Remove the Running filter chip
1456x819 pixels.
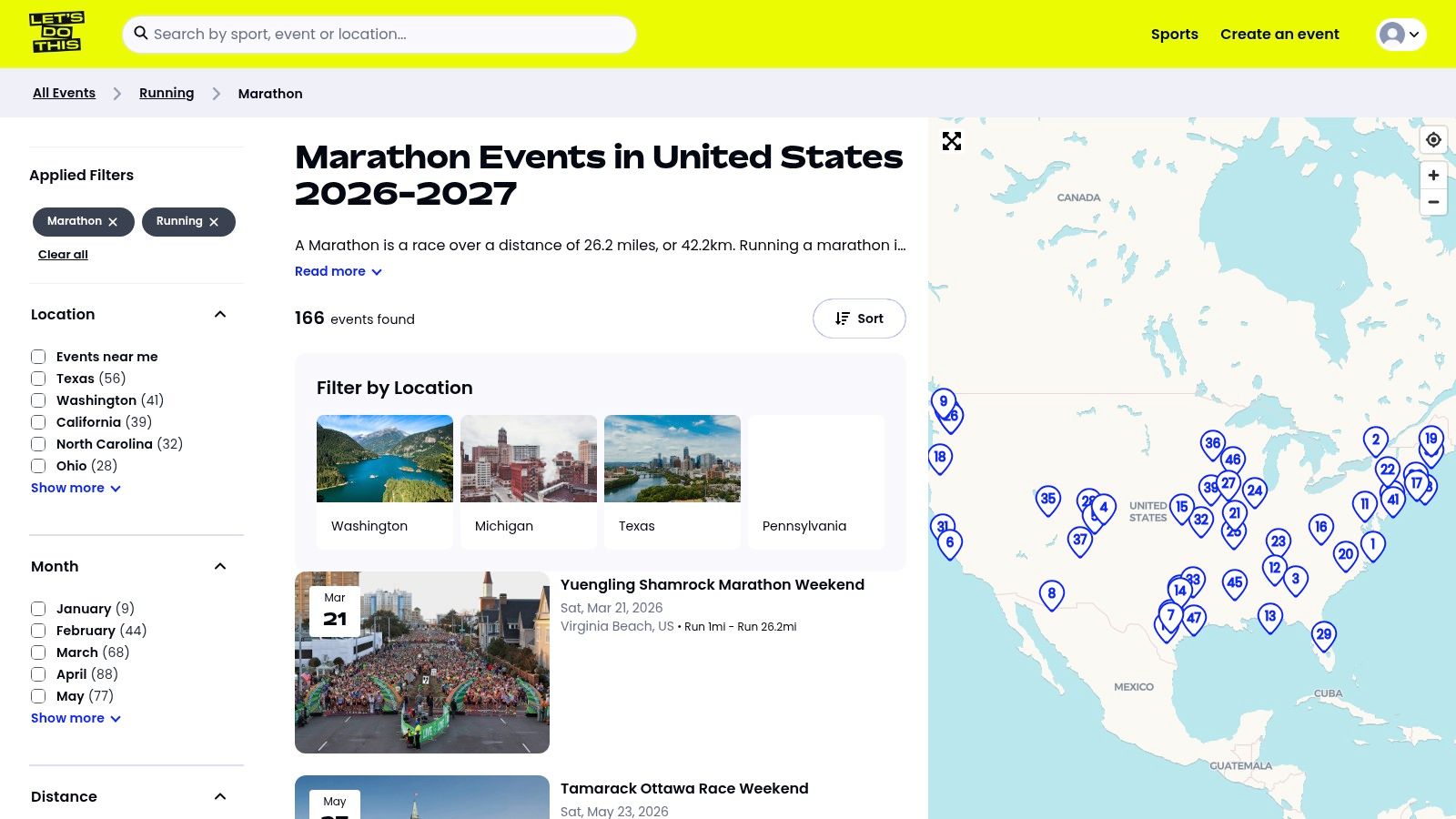click(x=214, y=222)
